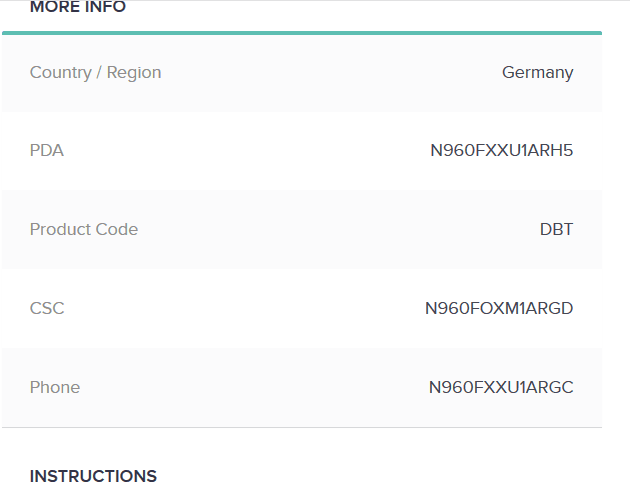Click the CSC label

[x=47, y=309]
